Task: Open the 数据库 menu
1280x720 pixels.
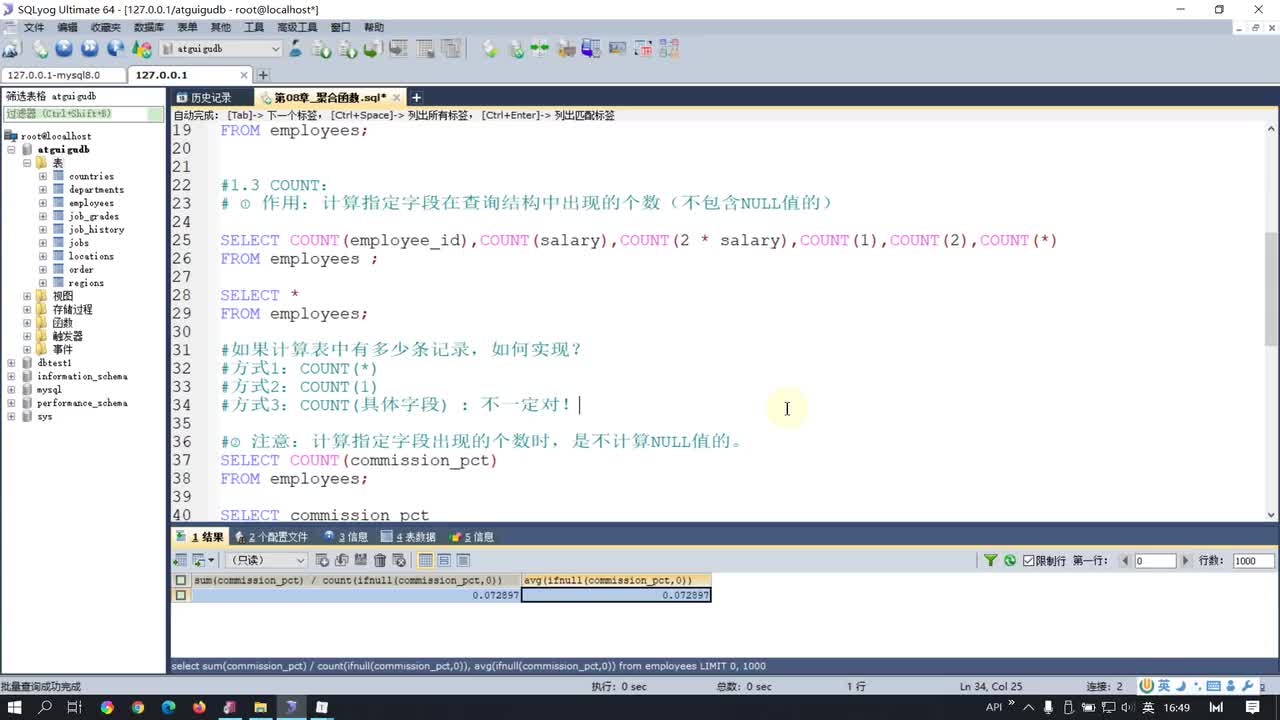Action: coord(149,28)
